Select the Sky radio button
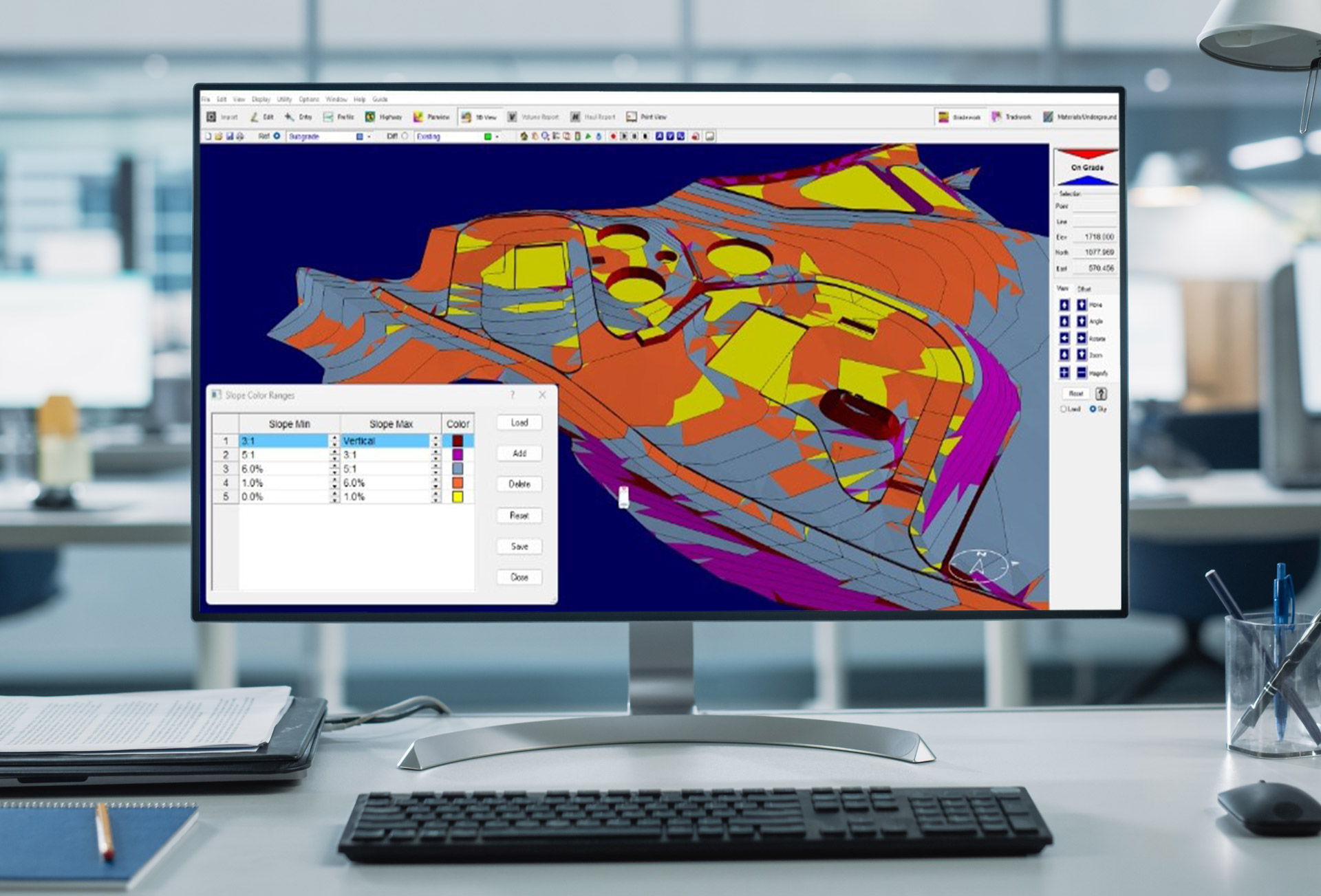The width and height of the screenshot is (1321, 896). 1093,408
